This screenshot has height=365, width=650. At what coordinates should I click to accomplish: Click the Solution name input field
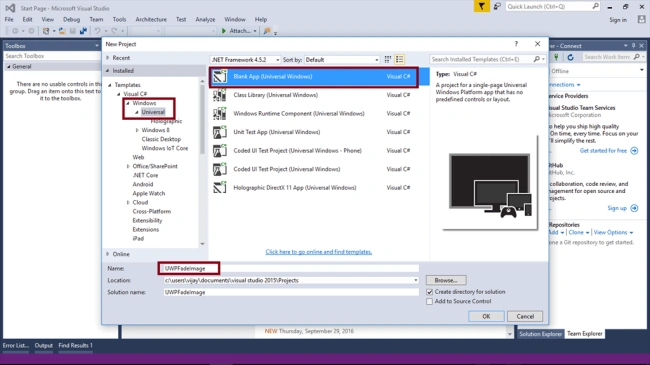(x=291, y=292)
